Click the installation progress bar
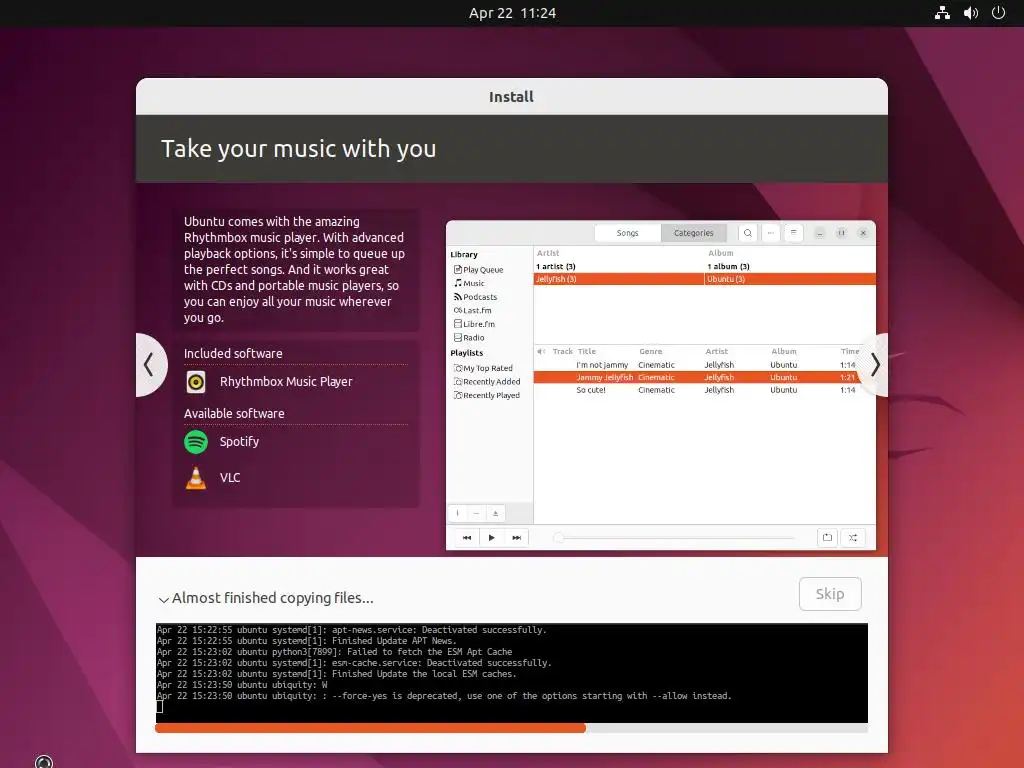This screenshot has height=768, width=1024. click(511, 728)
